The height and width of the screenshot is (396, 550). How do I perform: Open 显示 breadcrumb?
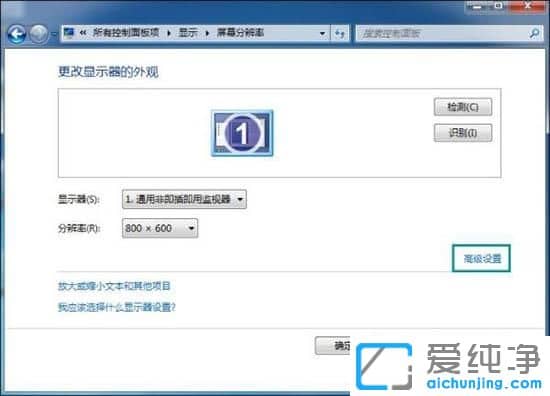[x=188, y=33]
